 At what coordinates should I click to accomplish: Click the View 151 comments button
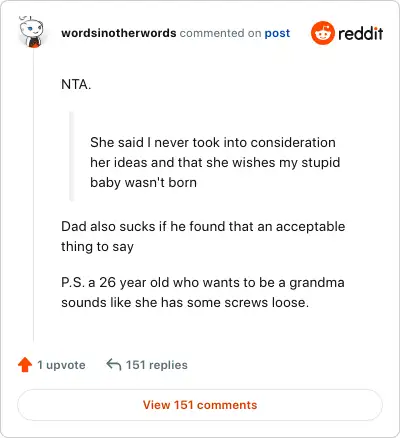200,405
